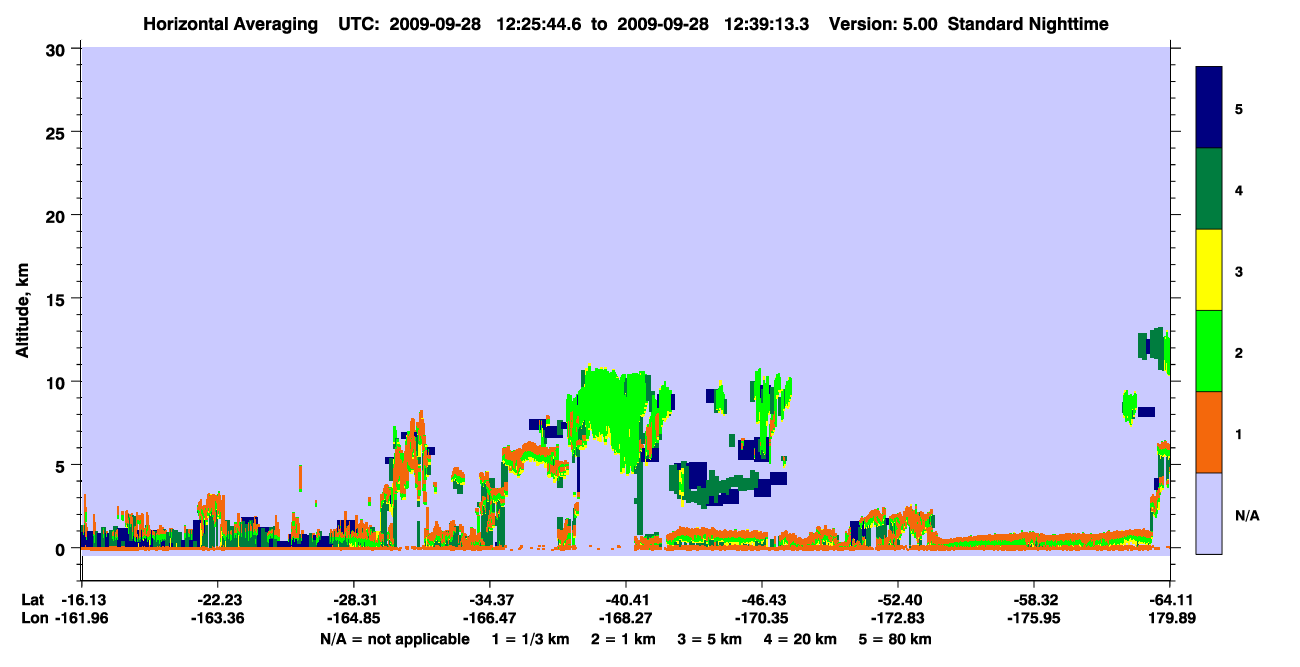The image size is (1300, 667).
Task: Click the dark green level 4 colorbar segment
Action: point(1209,189)
